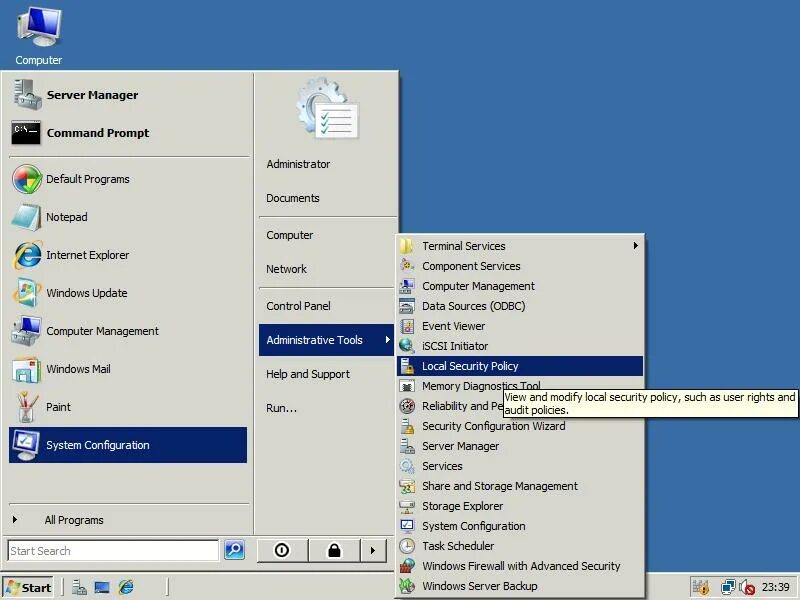Click the Internet Explorer icon in Start menu
Screen dimensions: 800x600
(x=27, y=255)
